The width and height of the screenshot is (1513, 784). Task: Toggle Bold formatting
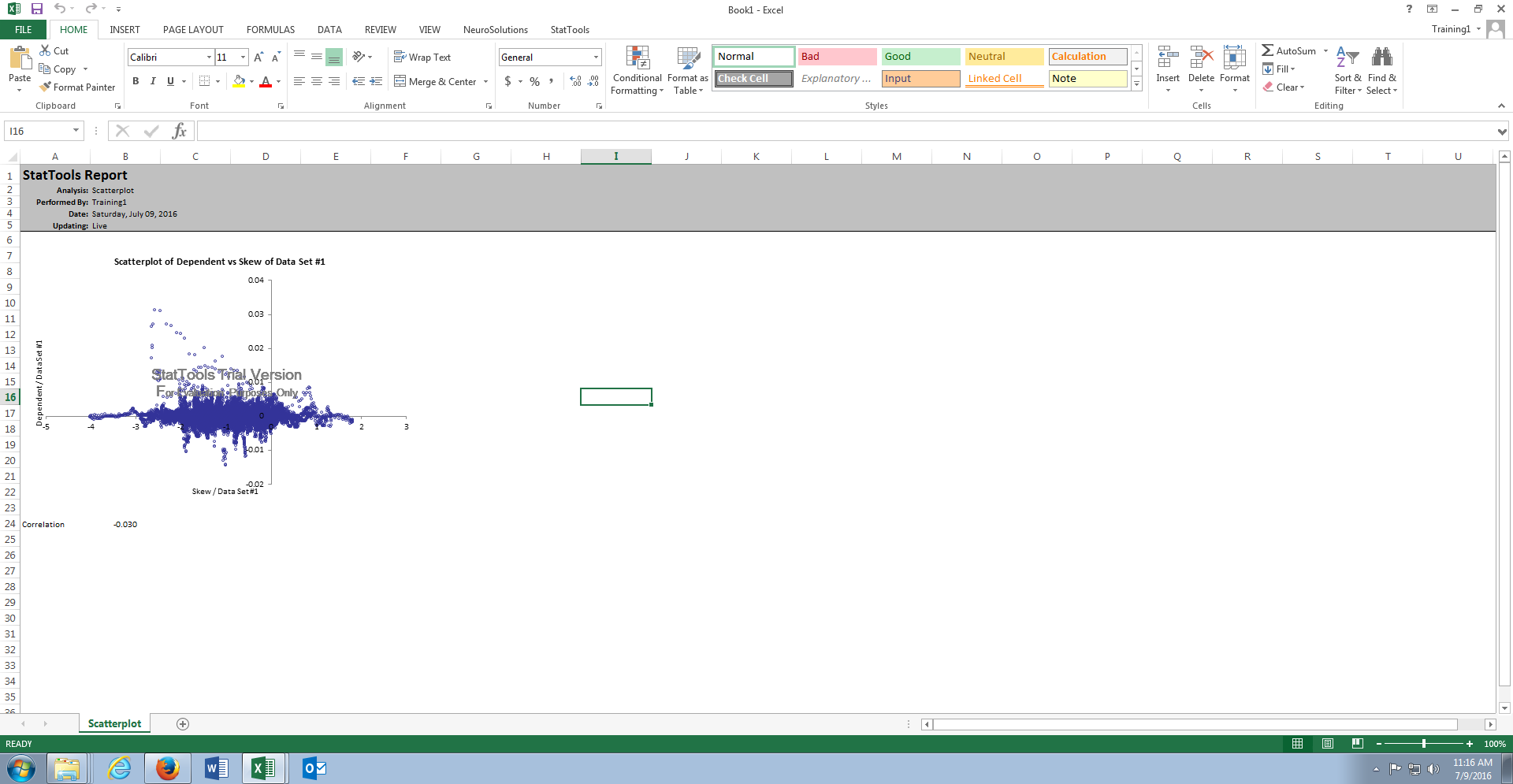136,81
